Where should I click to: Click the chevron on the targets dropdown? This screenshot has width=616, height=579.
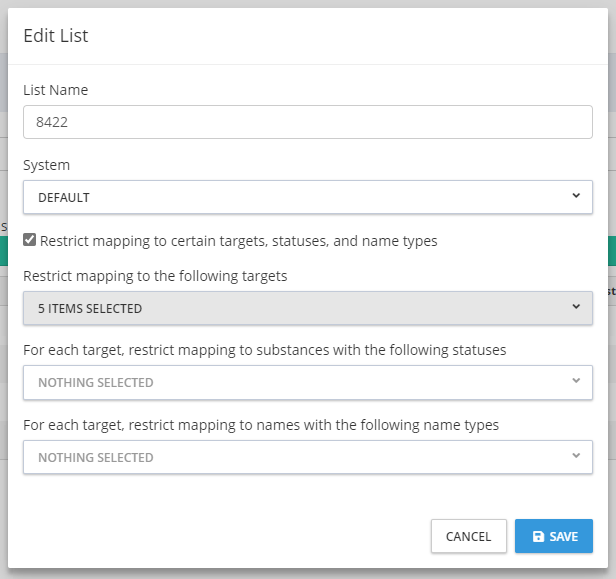point(576,307)
